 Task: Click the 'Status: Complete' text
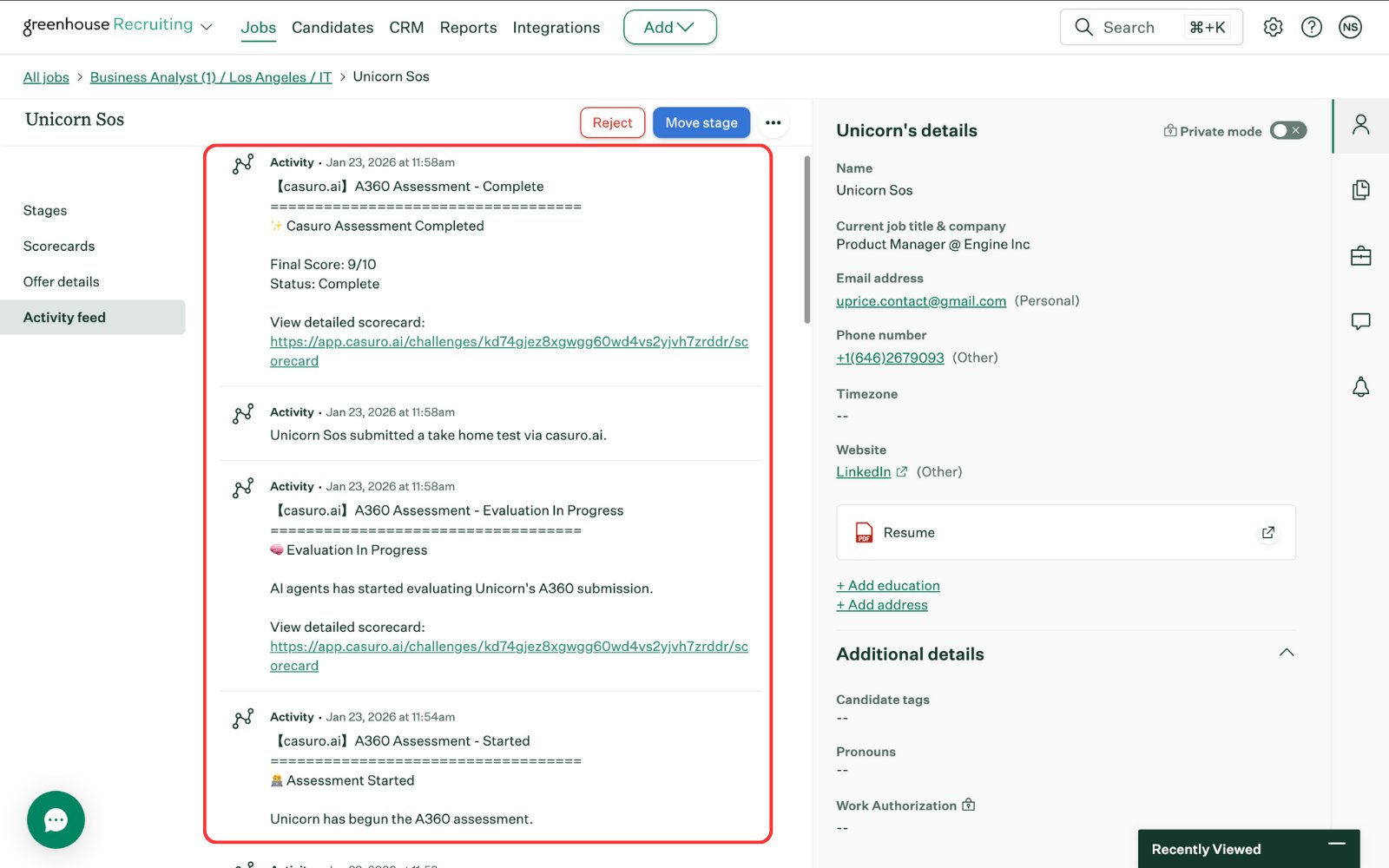coord(325,284)
